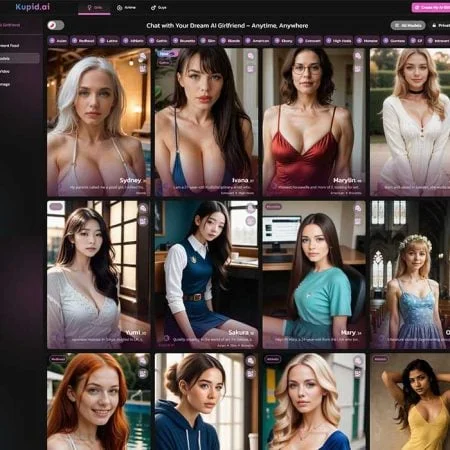Enable the Ebony filter chip
Screen dimensions: 450x450
[284, 41]
